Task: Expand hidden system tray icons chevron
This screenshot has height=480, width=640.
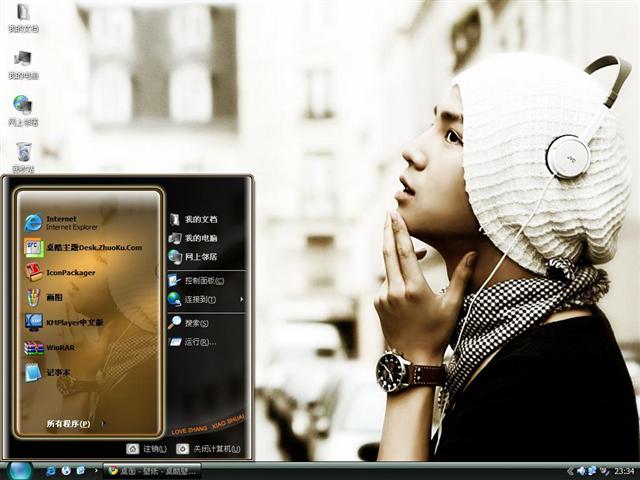Action: point(570,471)
